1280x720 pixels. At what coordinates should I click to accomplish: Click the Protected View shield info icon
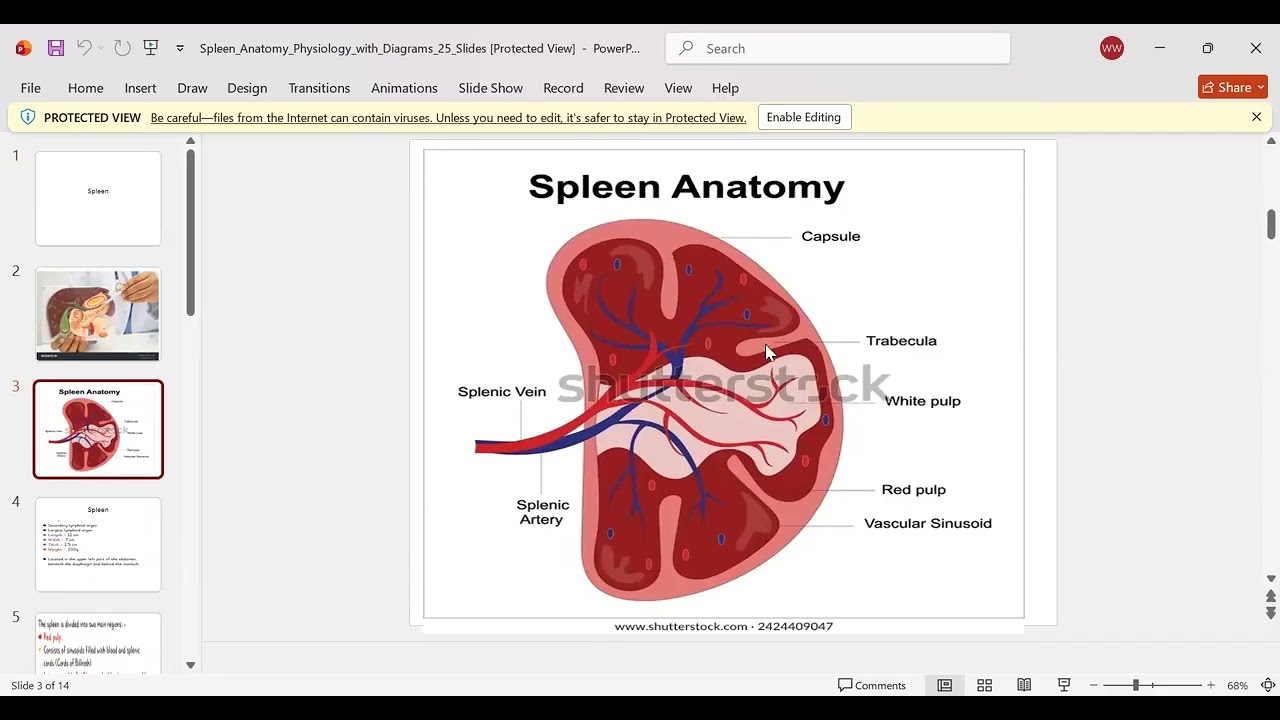pos(27,117)
